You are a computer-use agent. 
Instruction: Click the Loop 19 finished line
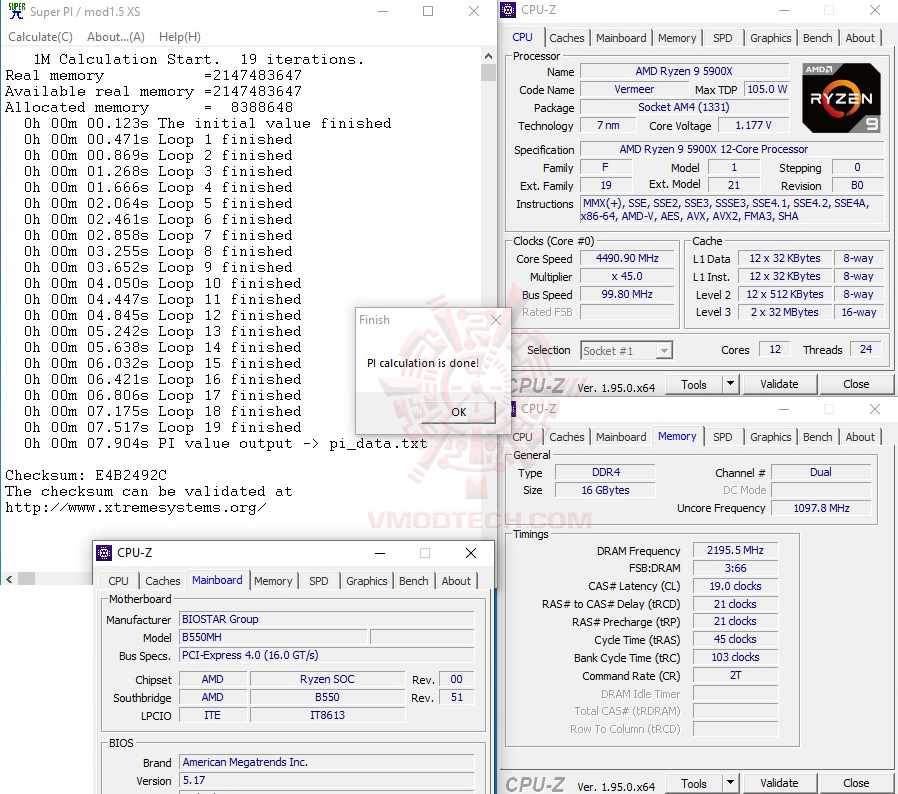(x=163, y=427)
